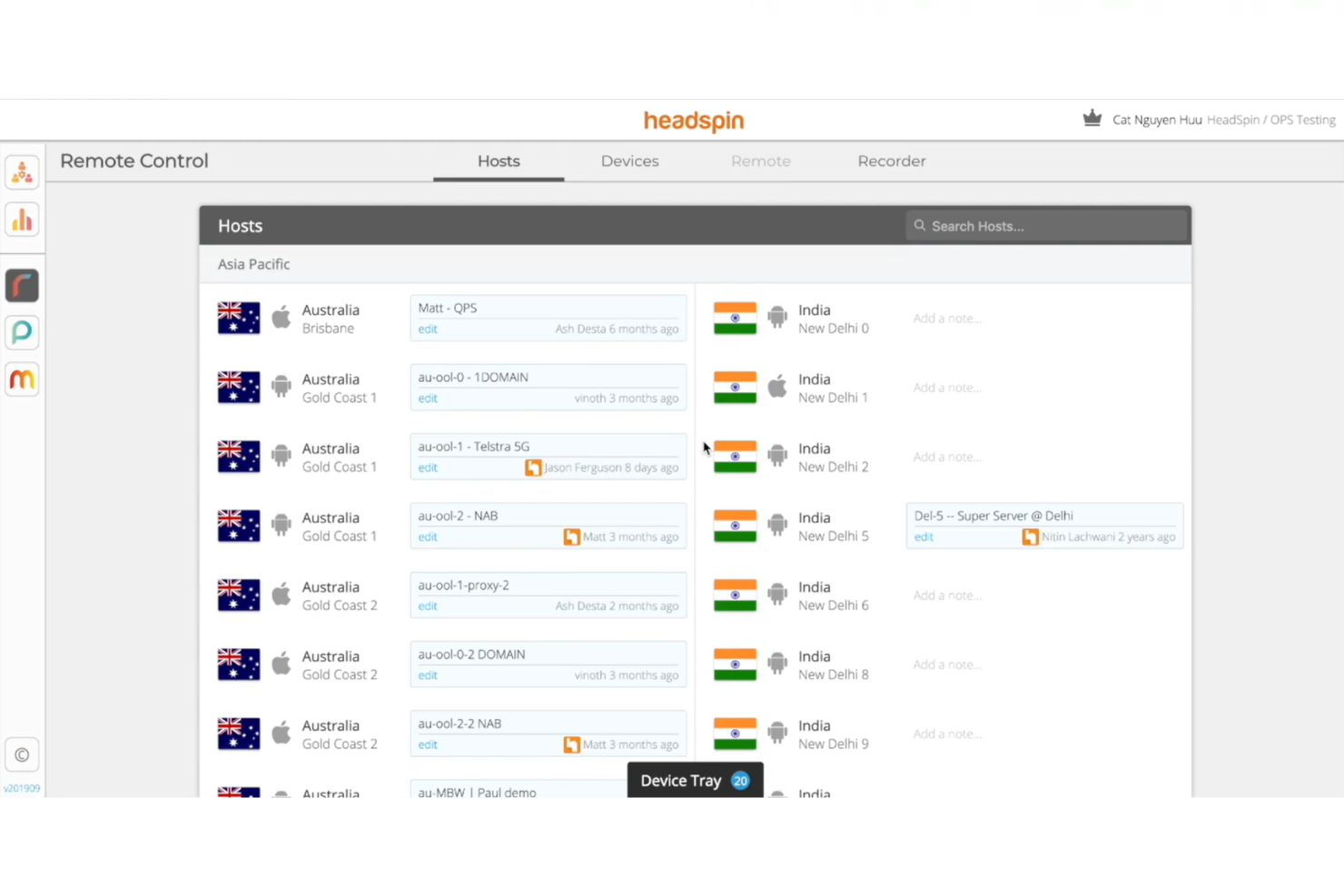Image resolution: width=1344 pixels, height=896 pixels.
Task: Open the Device Tray button
Action: coord(695,781)
